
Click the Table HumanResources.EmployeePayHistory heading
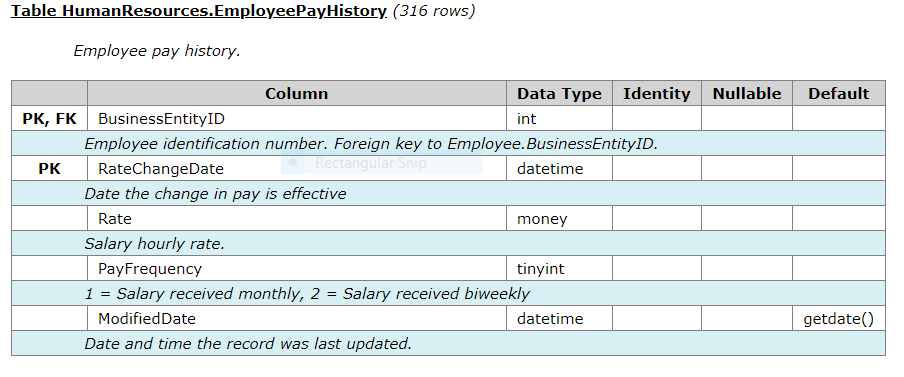(199, 11)
